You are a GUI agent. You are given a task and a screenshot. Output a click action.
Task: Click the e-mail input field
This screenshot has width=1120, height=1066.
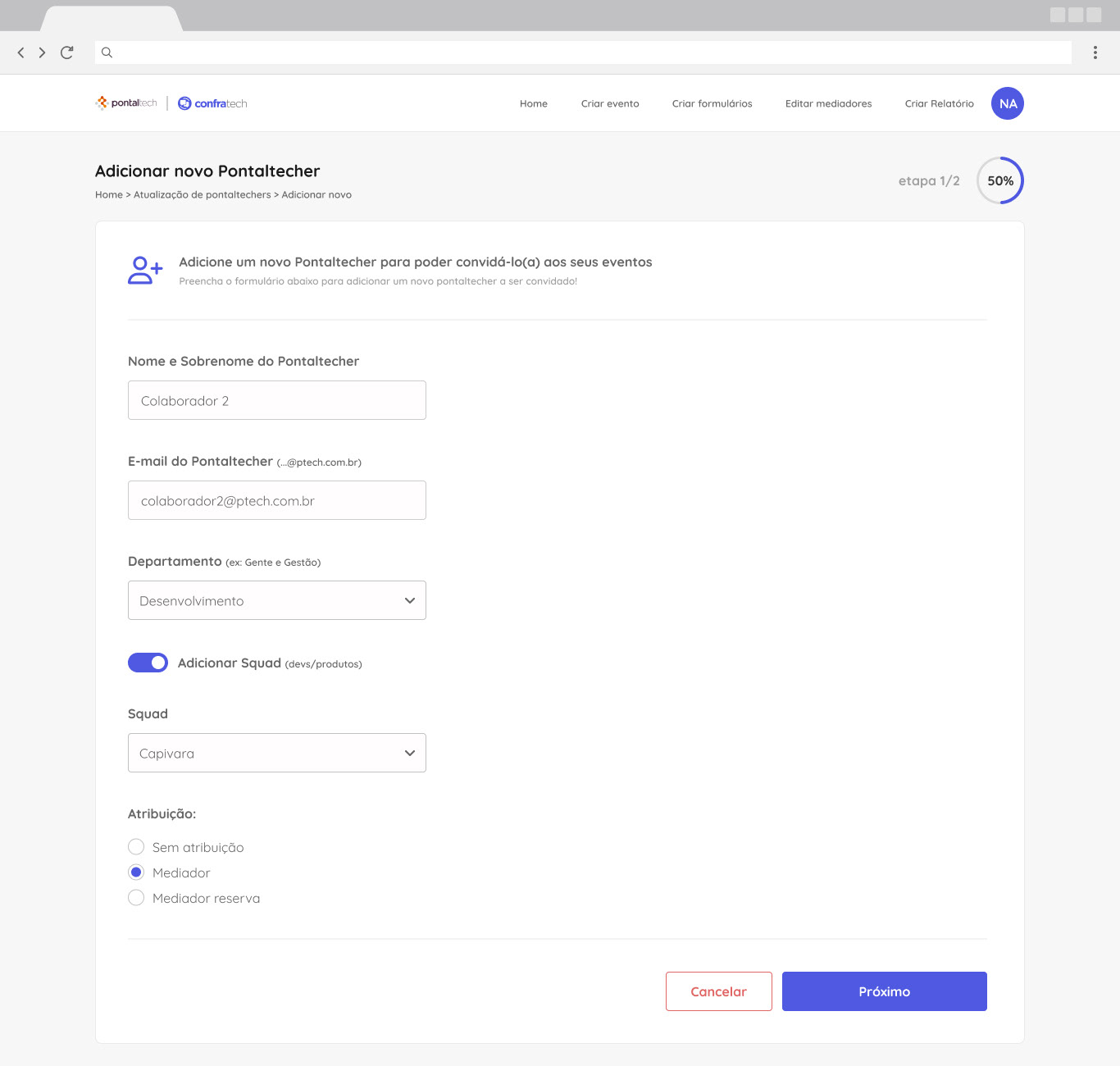click(x=276, y=500)
